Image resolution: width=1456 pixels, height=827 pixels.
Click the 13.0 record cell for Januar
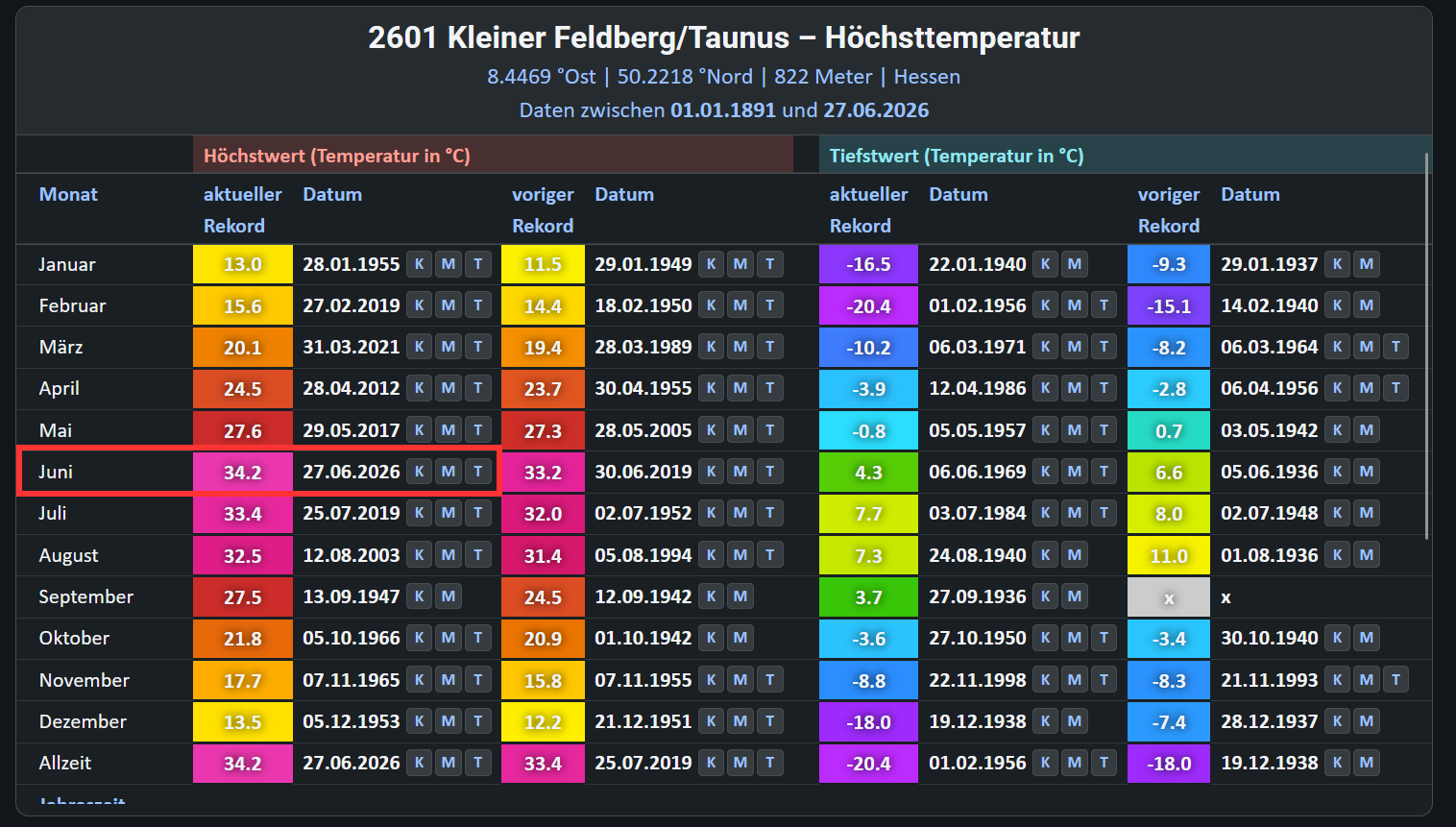243,264
